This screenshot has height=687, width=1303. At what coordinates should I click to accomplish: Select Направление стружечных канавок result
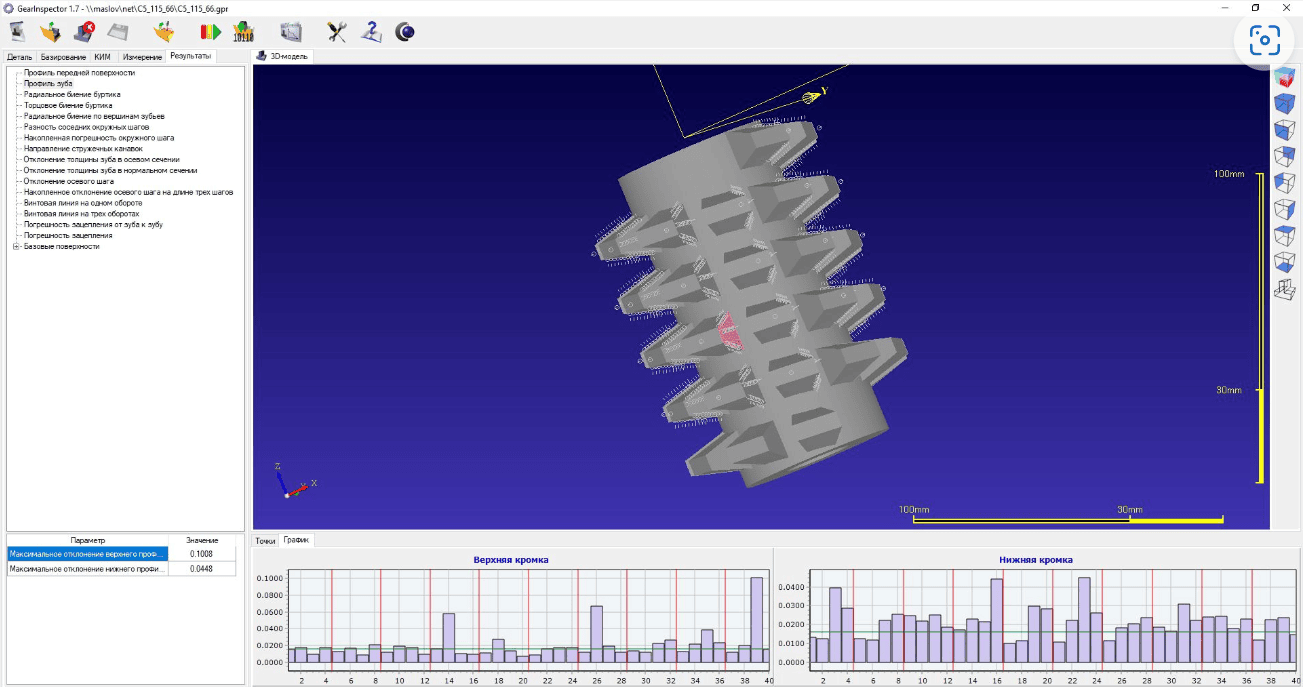[83, 149]
